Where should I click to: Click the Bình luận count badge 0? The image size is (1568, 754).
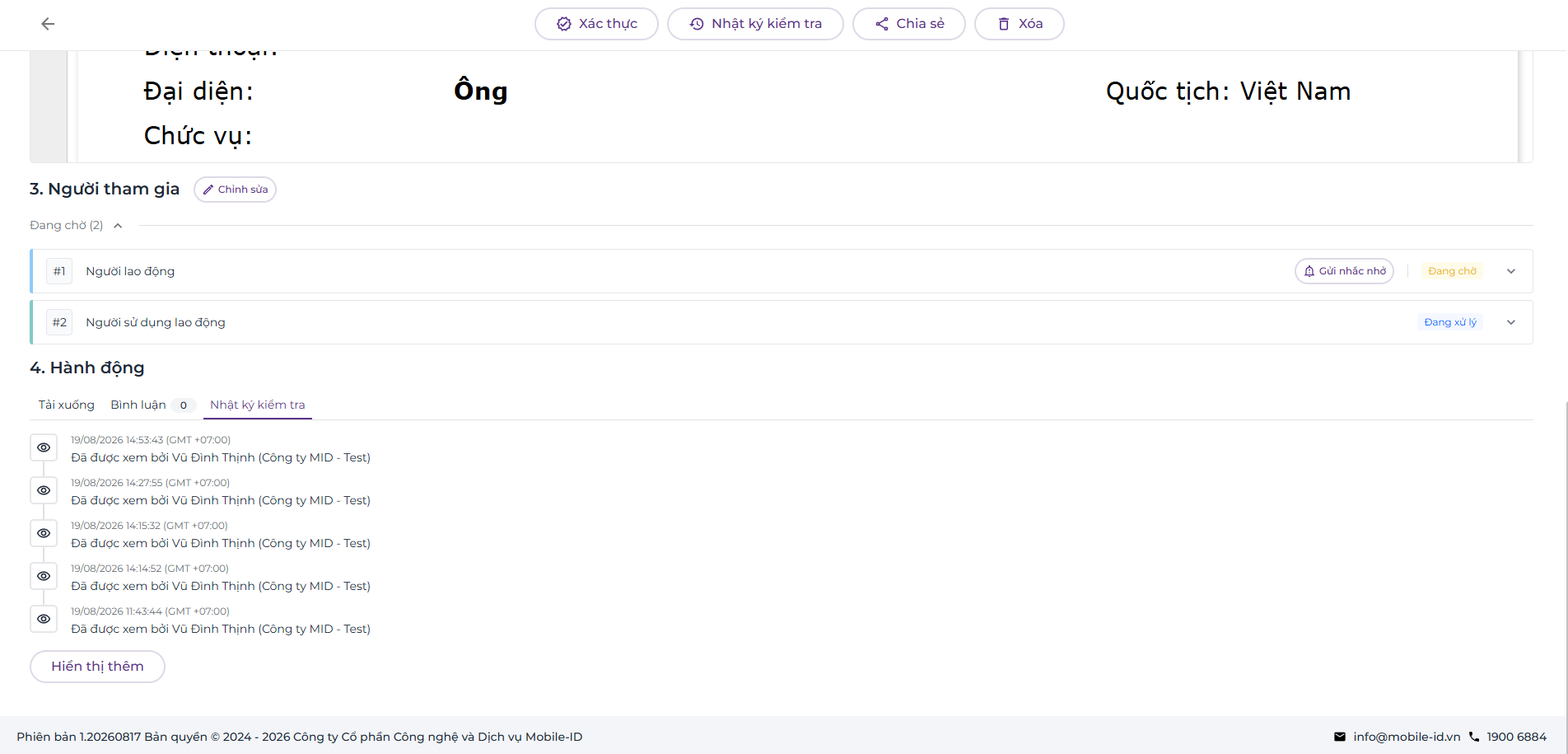click(183, 405)
